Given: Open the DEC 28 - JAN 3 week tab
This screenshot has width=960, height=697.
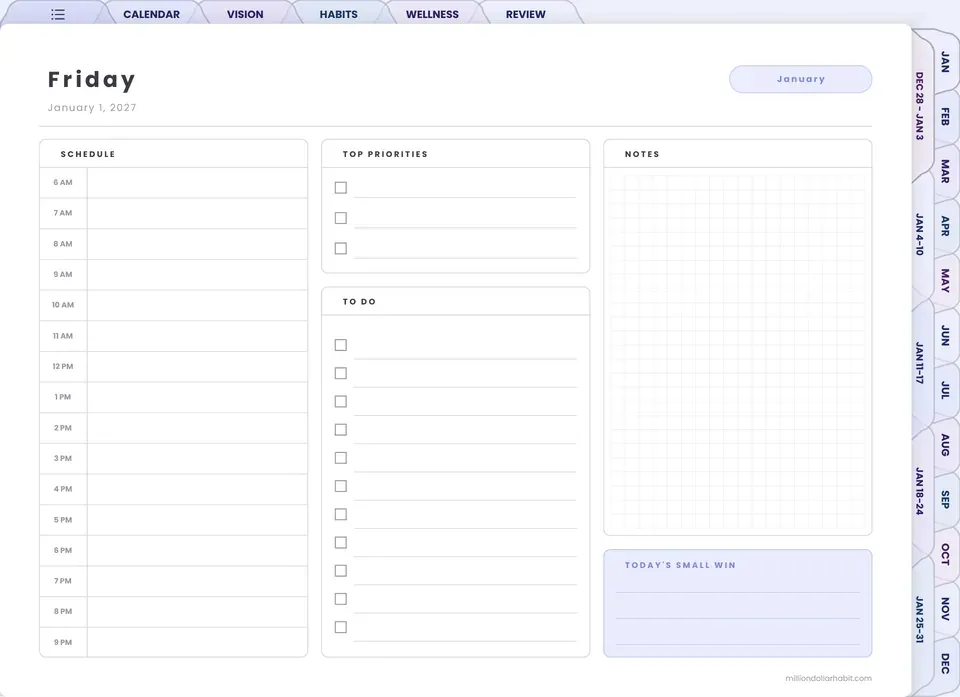Looking at the screenshot, I should [x=920, y=106].
